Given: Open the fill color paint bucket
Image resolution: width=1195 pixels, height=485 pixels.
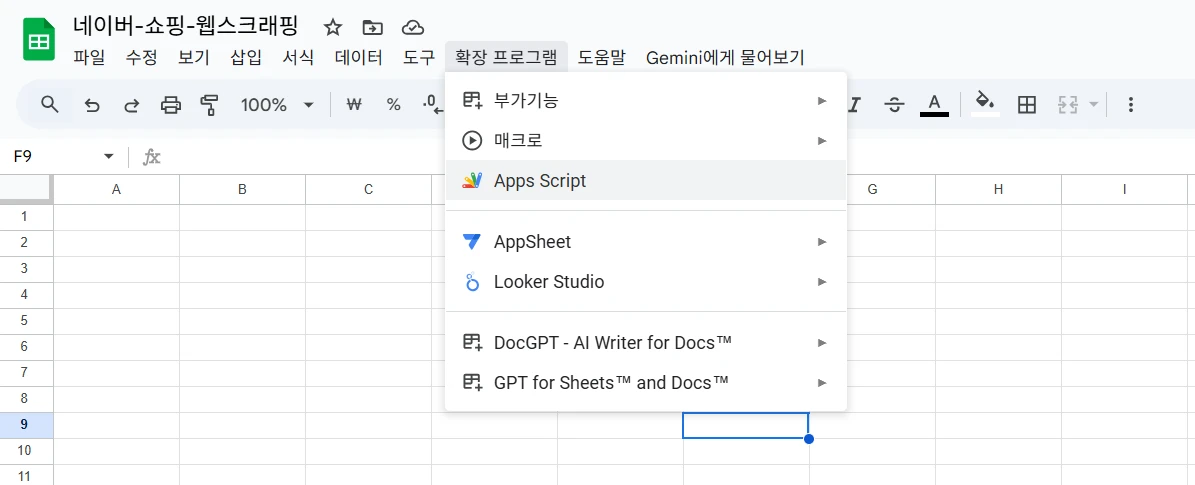Looking at the screenshot, I should click(985, 104).
